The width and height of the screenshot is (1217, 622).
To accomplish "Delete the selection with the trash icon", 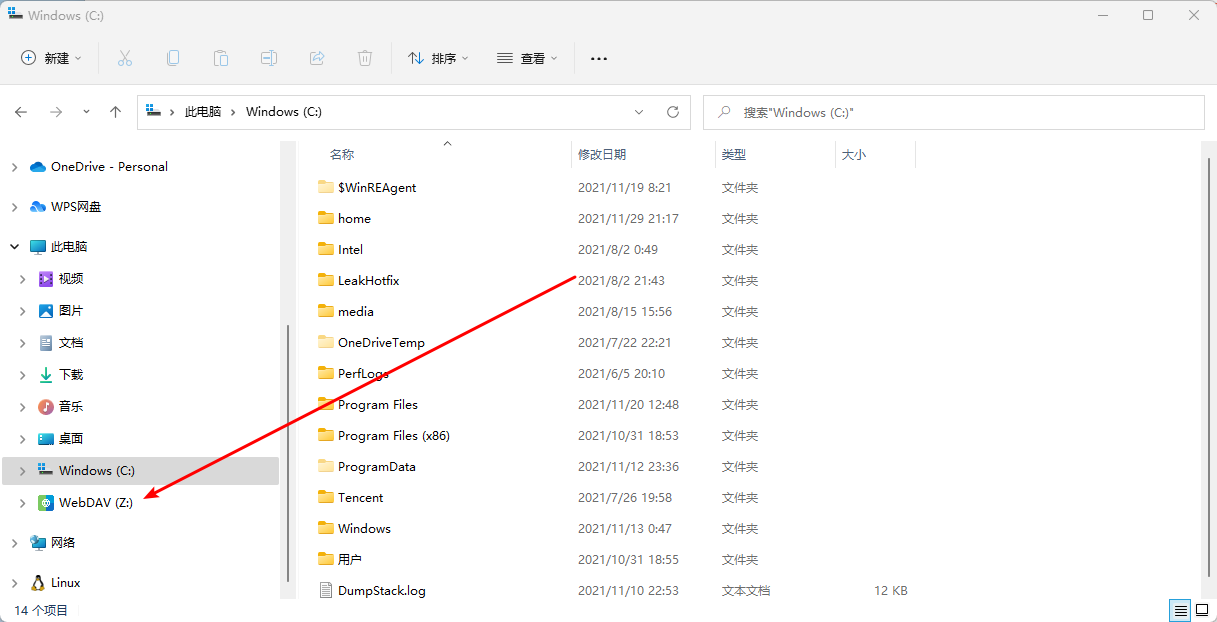I will [x=364, y=58].
